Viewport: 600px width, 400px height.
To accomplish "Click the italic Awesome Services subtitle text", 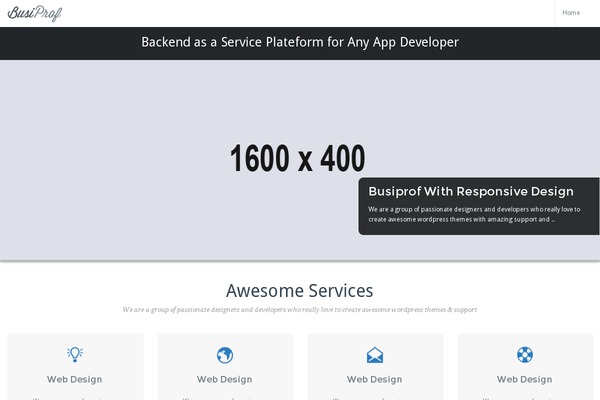I will [x=300, y=310].
